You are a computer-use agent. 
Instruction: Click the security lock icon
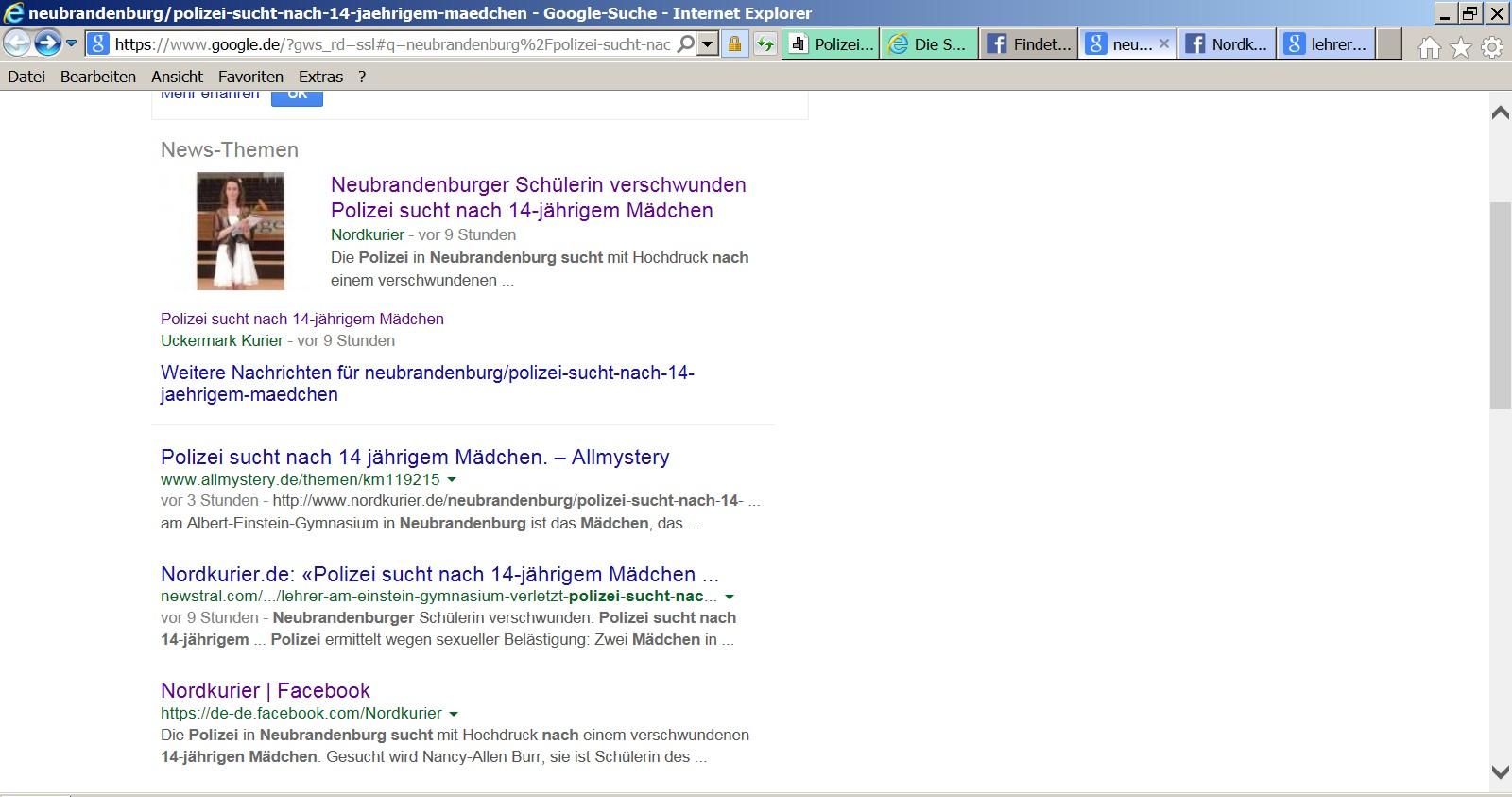pyautogui.click(x=734, y=44)
